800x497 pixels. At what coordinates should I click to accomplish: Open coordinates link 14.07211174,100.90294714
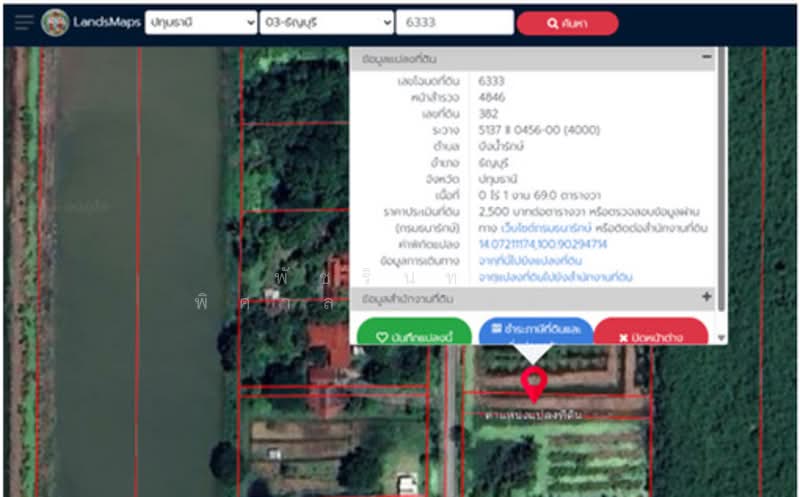pos(543,244)
